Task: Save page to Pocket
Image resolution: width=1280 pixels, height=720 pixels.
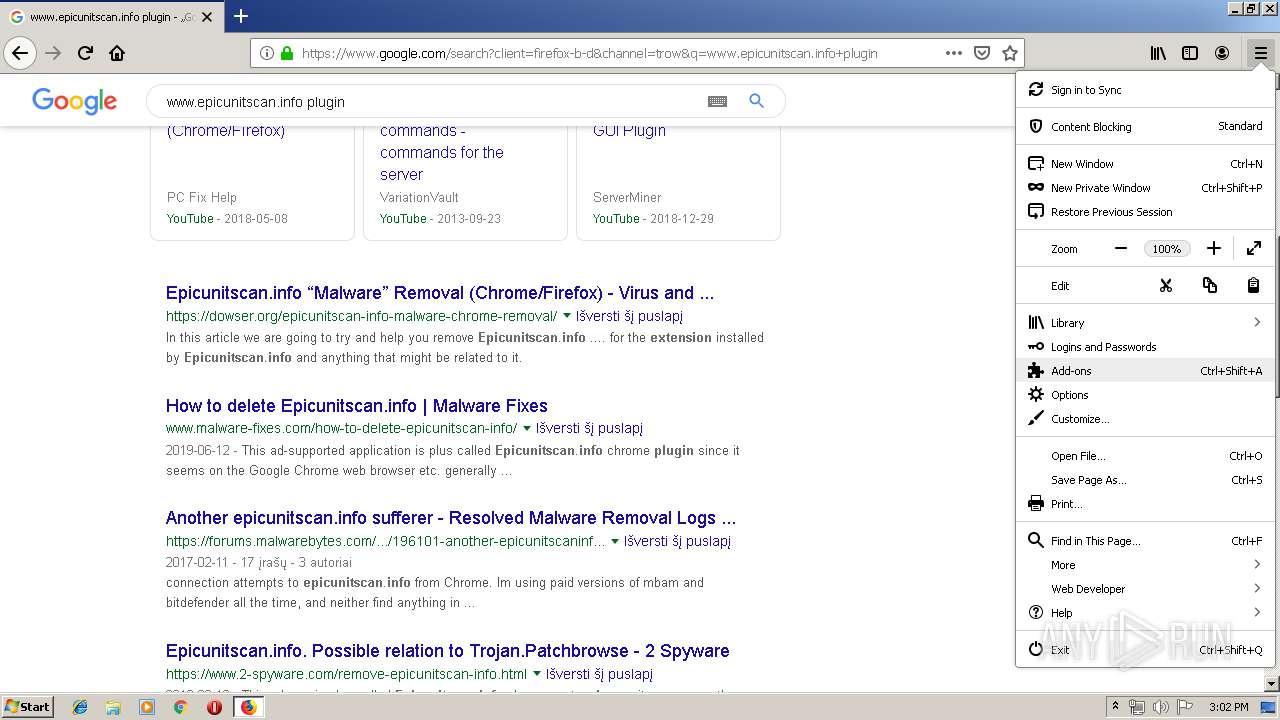Action: click(x=982, y=53)
